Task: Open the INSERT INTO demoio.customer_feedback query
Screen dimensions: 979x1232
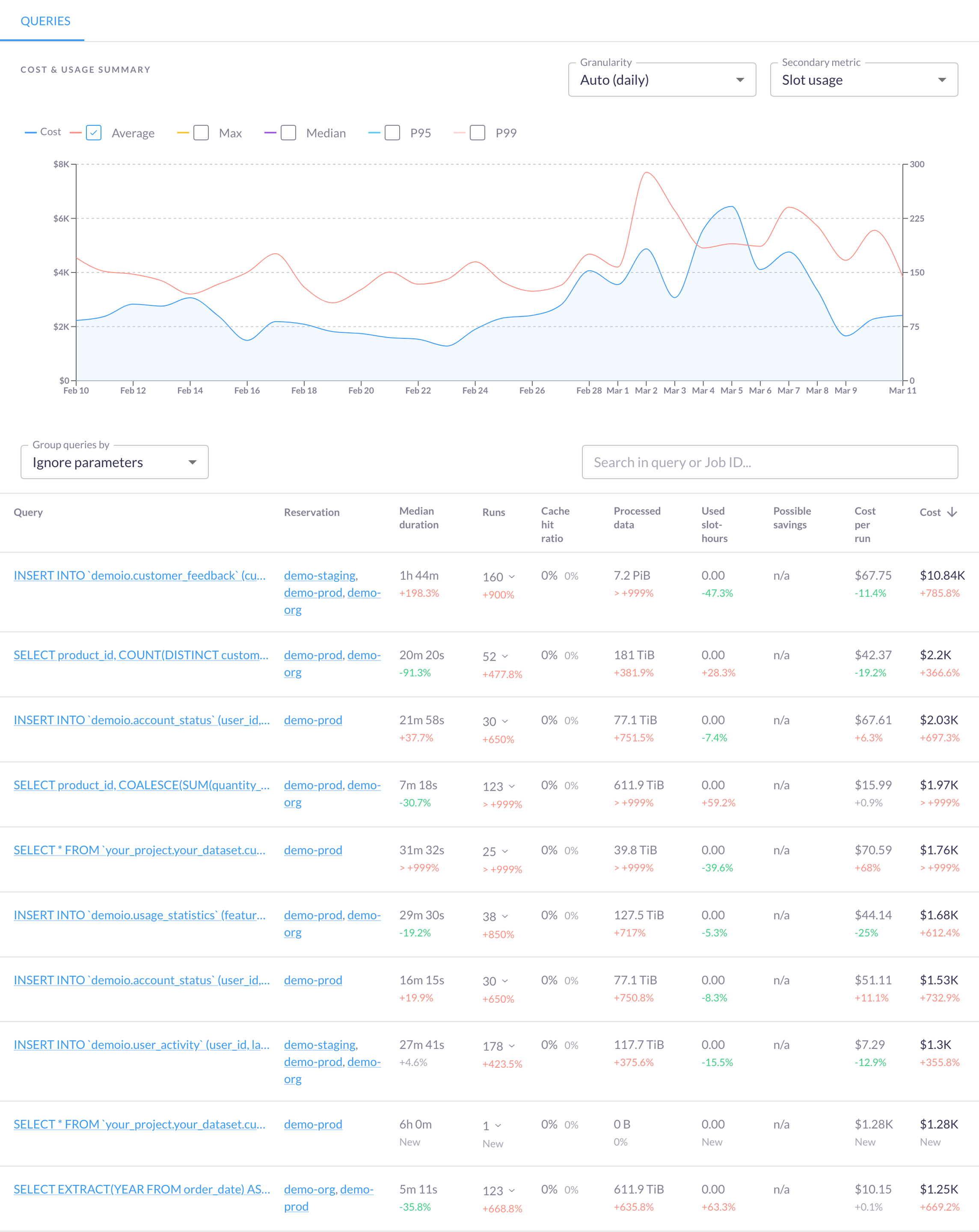Action: [139, 575]
